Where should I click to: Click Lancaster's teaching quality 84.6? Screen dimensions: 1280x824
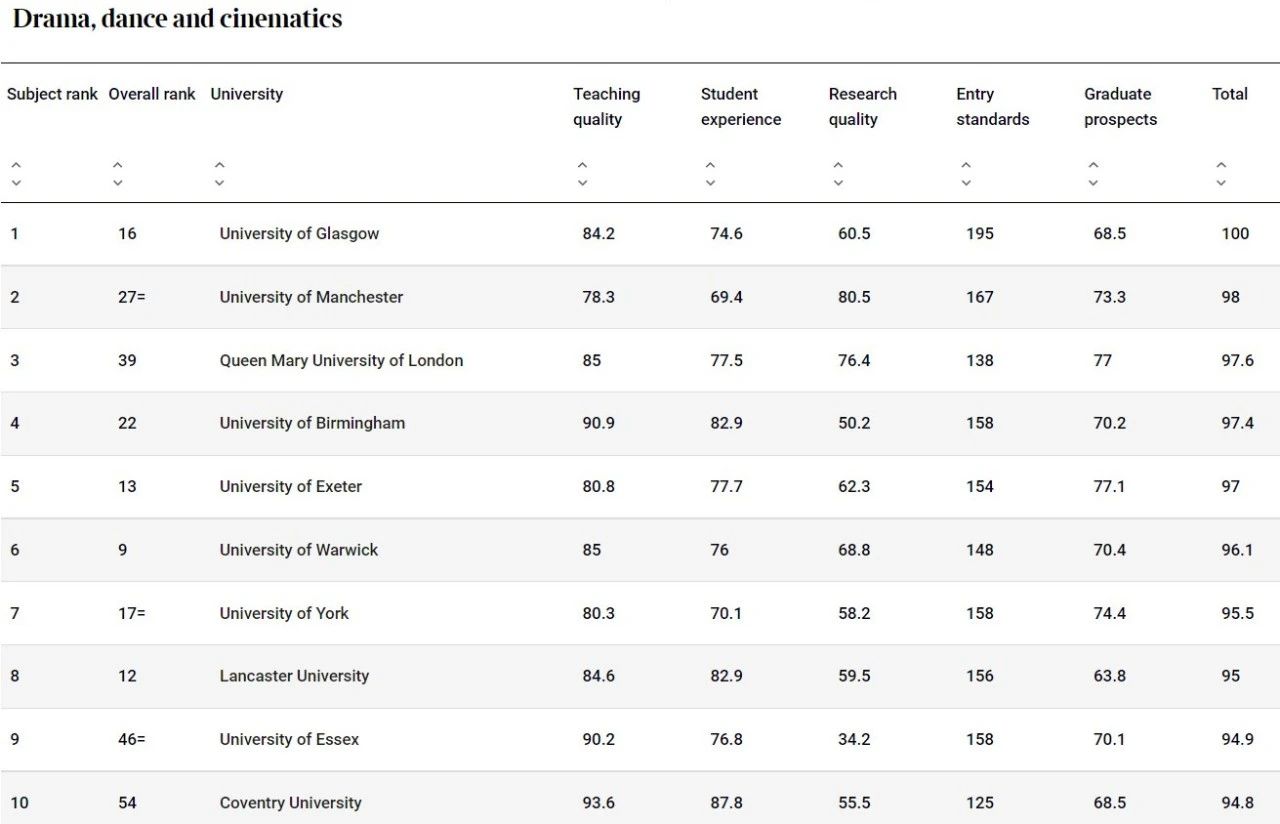point(598,676)
